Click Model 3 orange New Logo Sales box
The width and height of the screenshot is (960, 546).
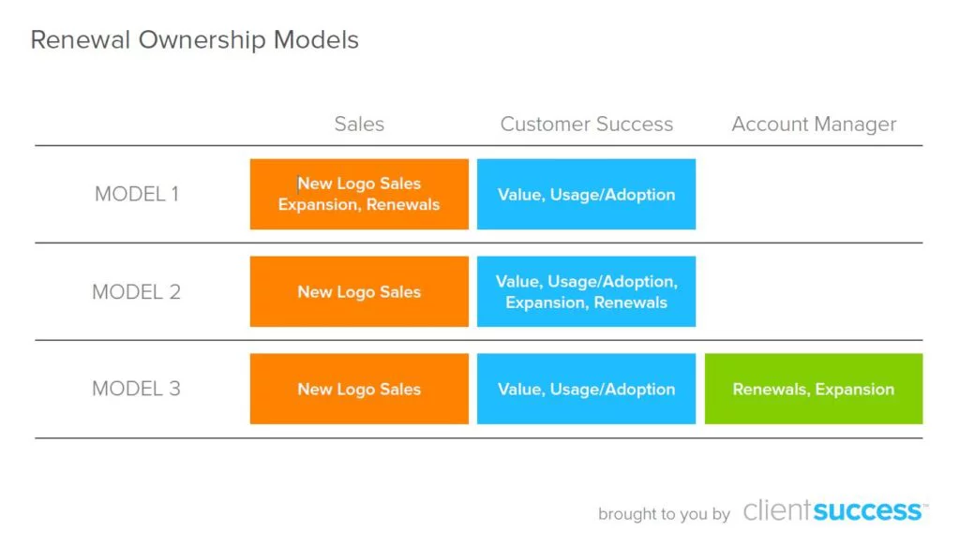pyautogui.click(x=359, y=389)
